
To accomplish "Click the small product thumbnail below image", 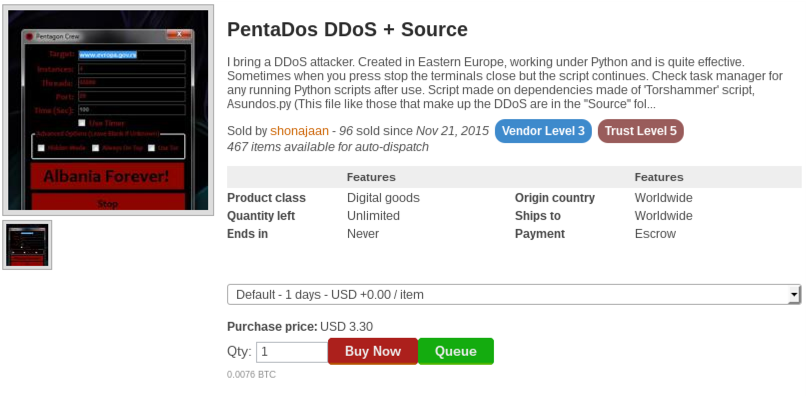I will tap(27, 245).
